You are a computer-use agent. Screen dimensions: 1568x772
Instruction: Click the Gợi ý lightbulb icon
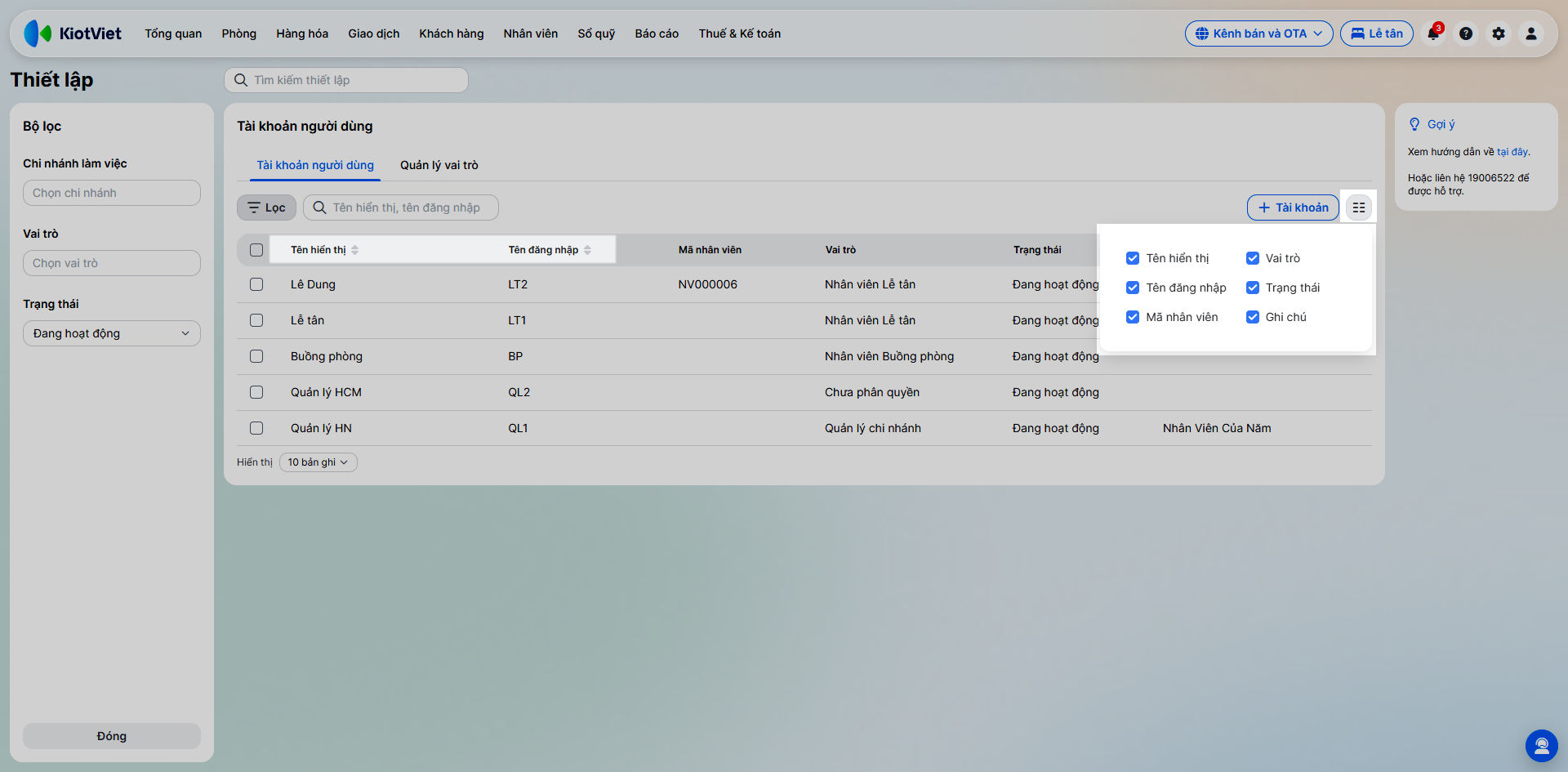(x=1414, y=124)
